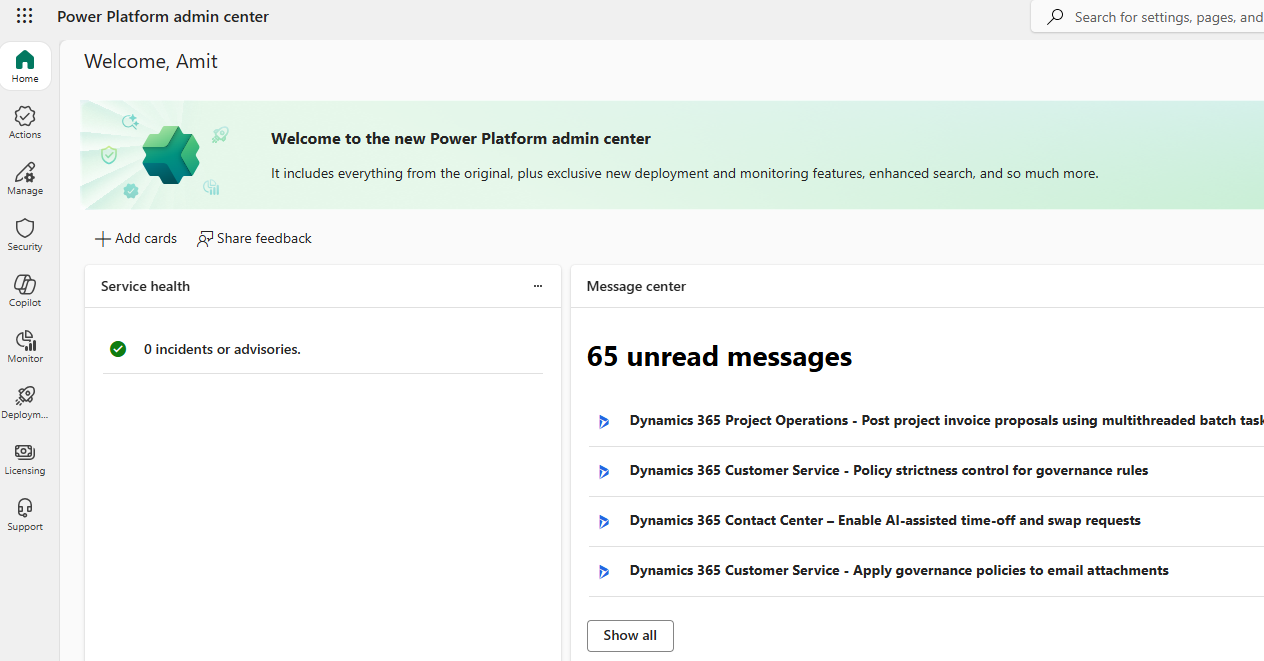The width and height of the screenshot is (1264, 661).
Task: Open Project Operations invoice proposals message
Action: click(x=946, y=420)
